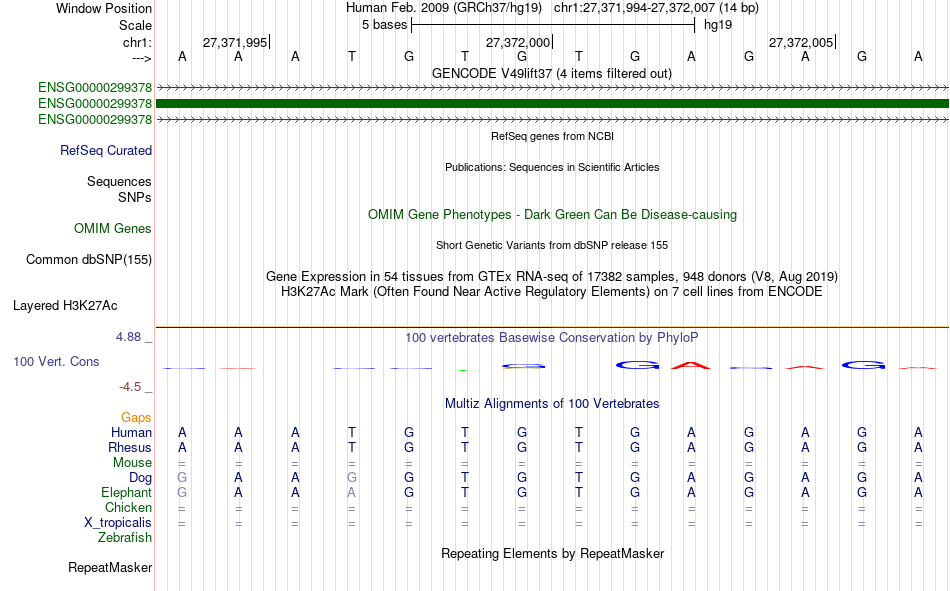Select the Zebrafish species label

(125, 538)
